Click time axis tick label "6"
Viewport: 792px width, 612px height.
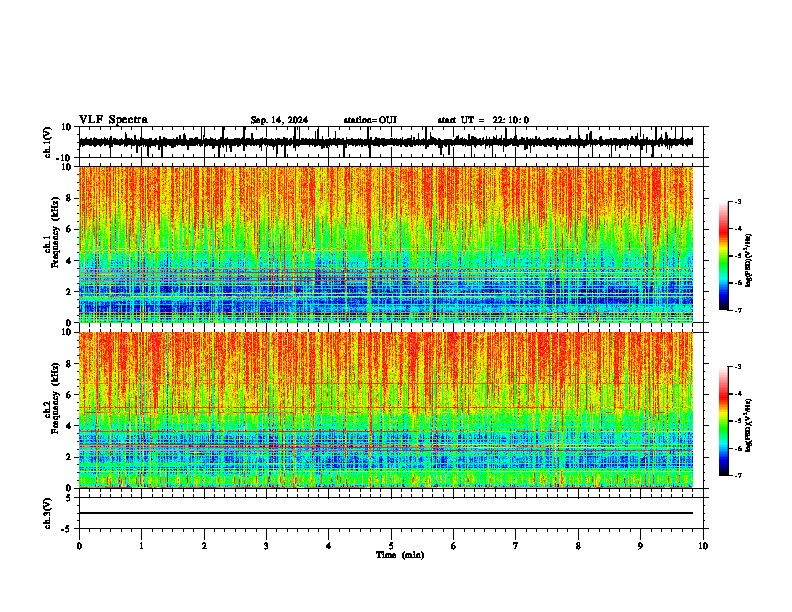click(x=454, y=546)
